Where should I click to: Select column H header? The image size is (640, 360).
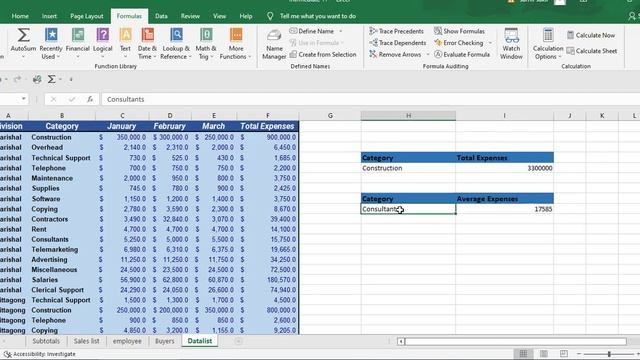pyautogui.click(x=408, y=116)
